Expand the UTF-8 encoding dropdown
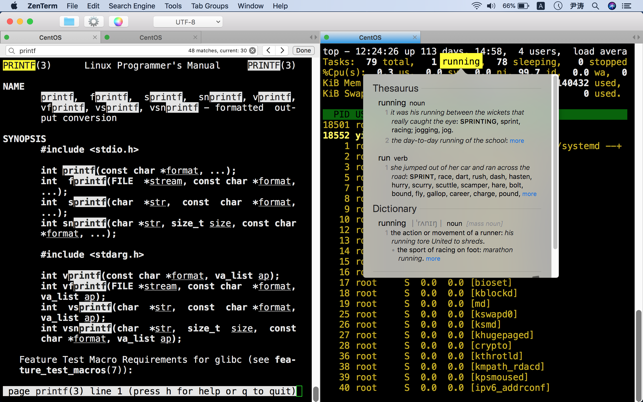643x402 pixels. (188, 22)
